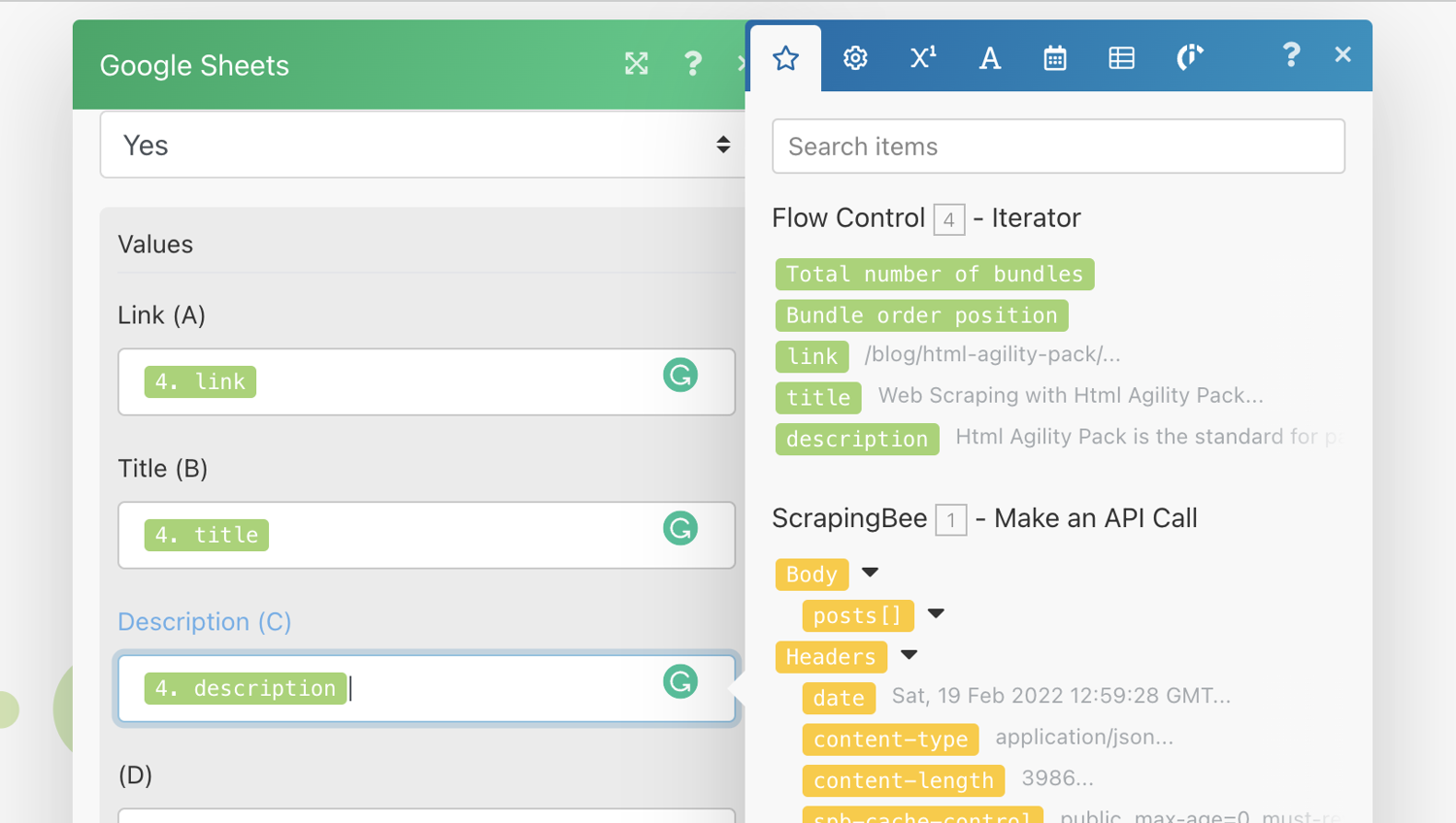Open date and time calendar tab
This screenshot has width=1456, height=823.
(1055, 58)
